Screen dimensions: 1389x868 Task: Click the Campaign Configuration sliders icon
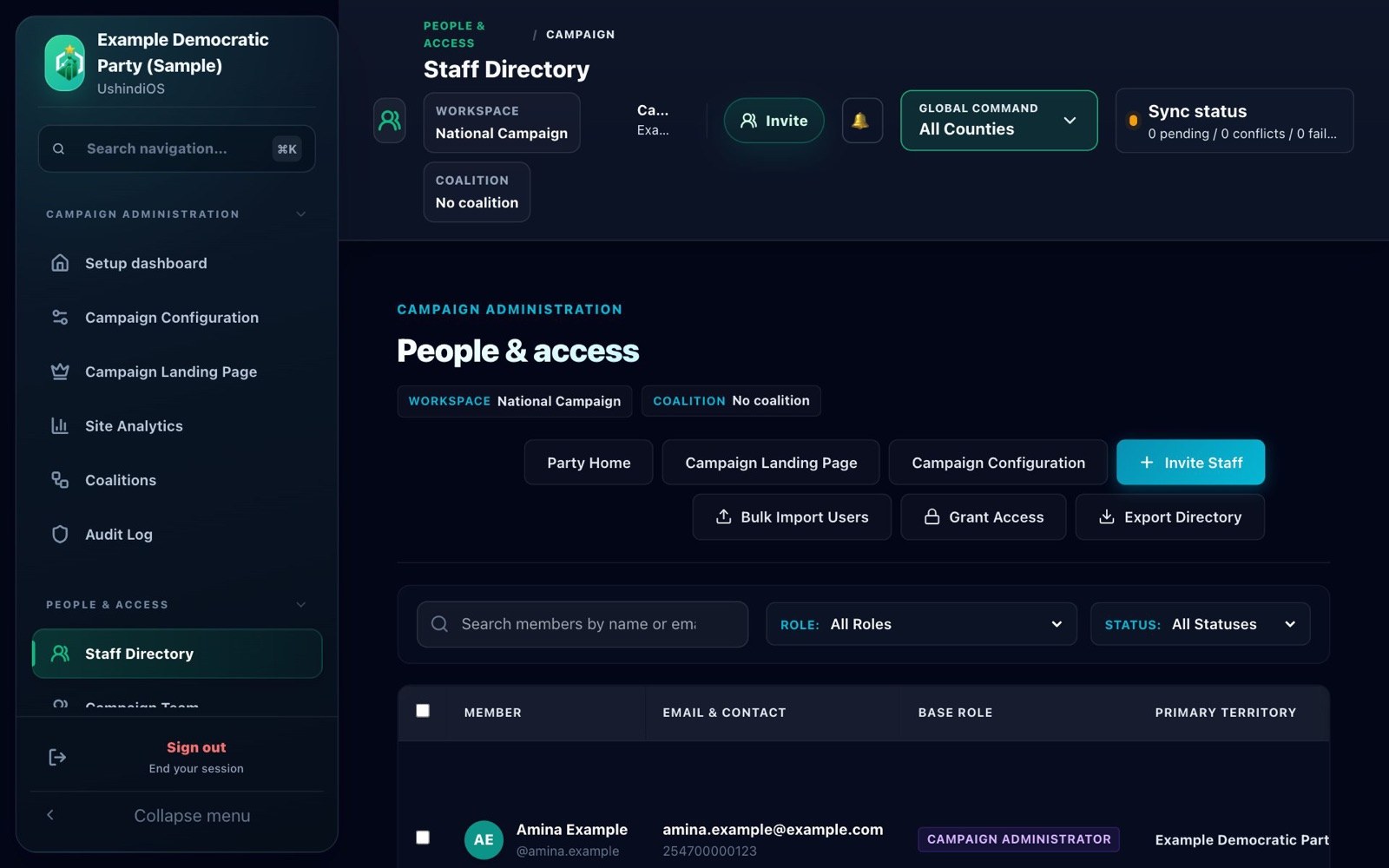coord(60,318)
